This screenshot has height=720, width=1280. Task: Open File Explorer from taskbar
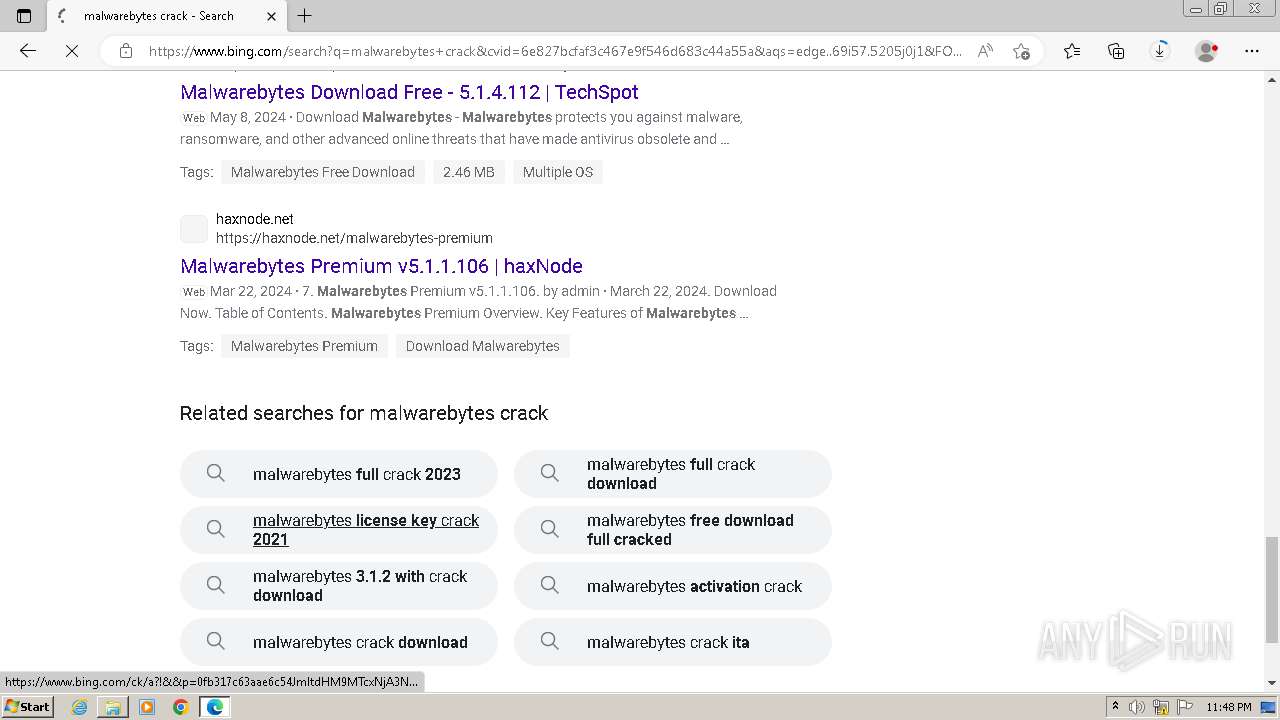[113, 707]
